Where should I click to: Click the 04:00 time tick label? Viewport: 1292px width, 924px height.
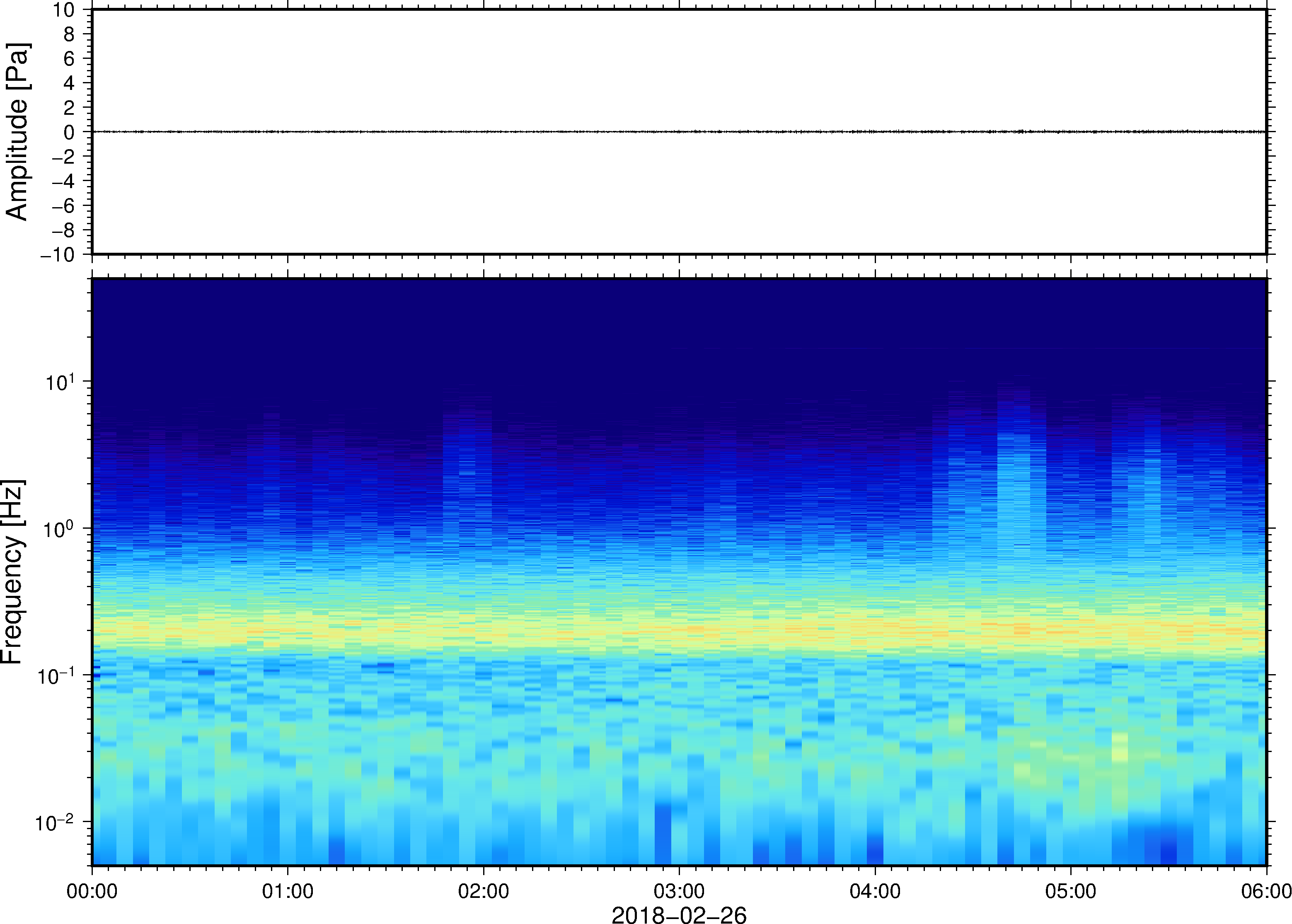875,891
